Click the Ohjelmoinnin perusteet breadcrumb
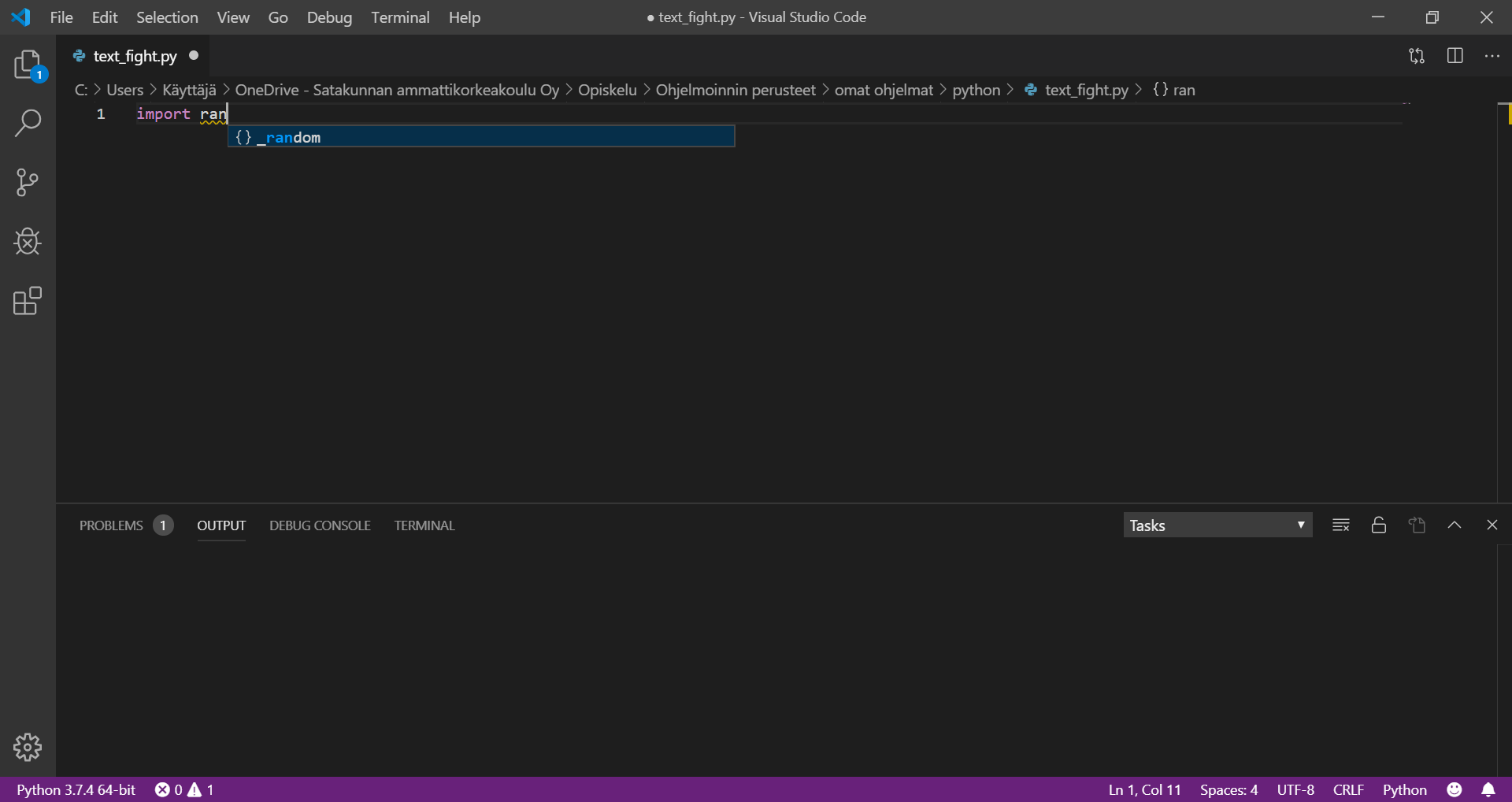The image size is (1512, 802). (x=736, y=90)
